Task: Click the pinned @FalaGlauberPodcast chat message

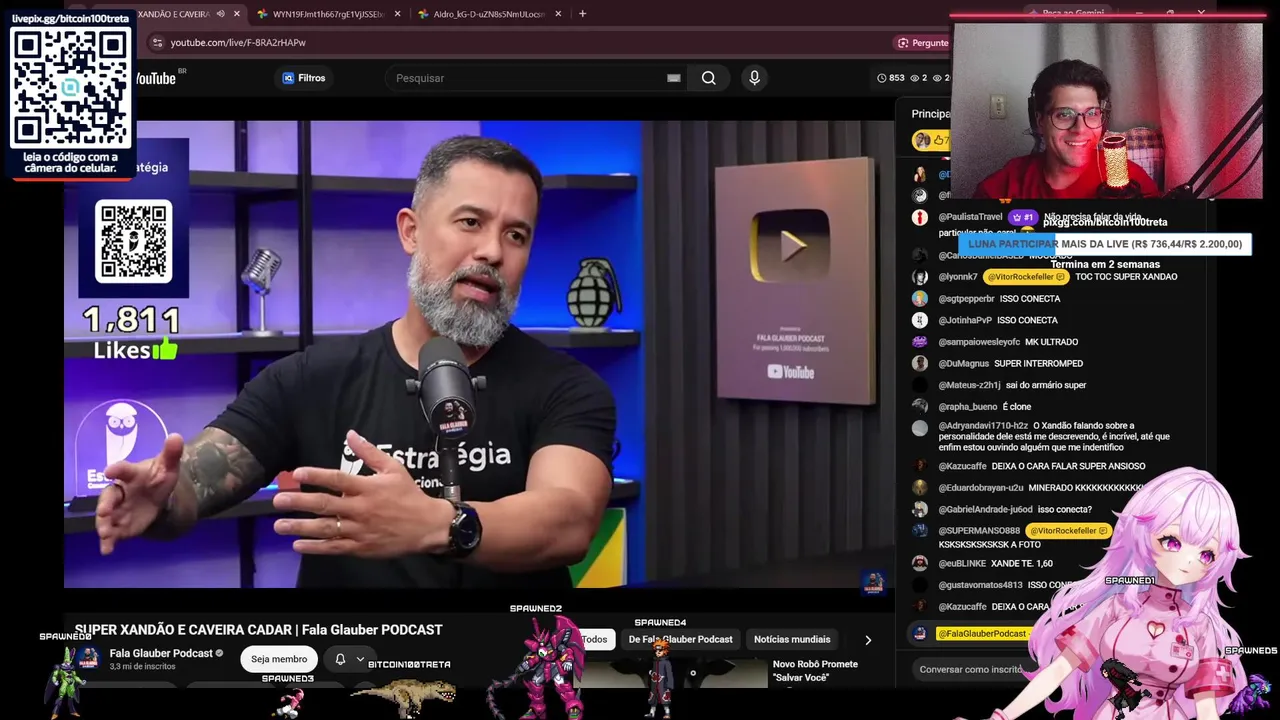Action: (x=978, y=634)
